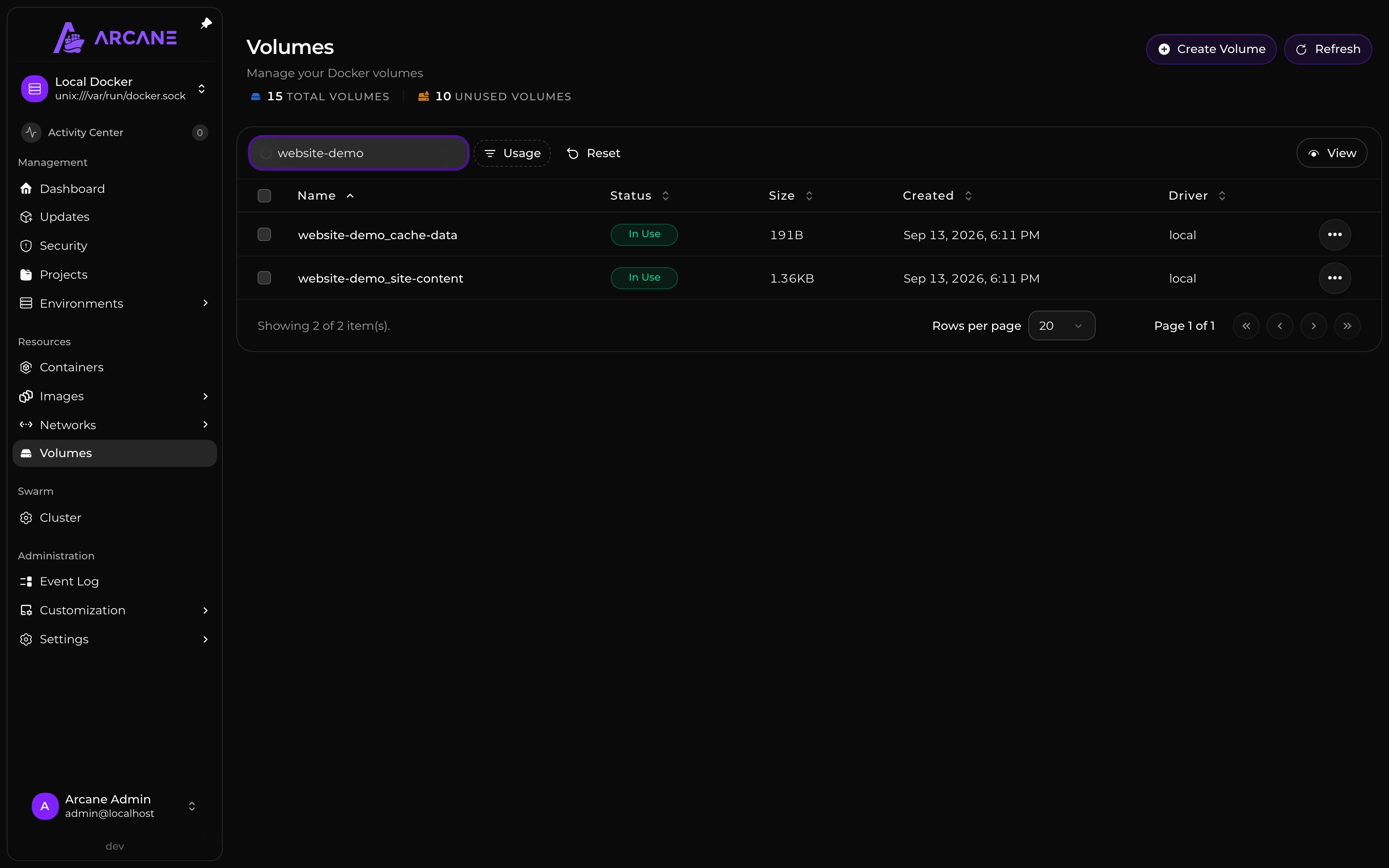Click the Cluster icon in sidebar
The width and height of the screenshot is (1389, 868).
[26, 518]
